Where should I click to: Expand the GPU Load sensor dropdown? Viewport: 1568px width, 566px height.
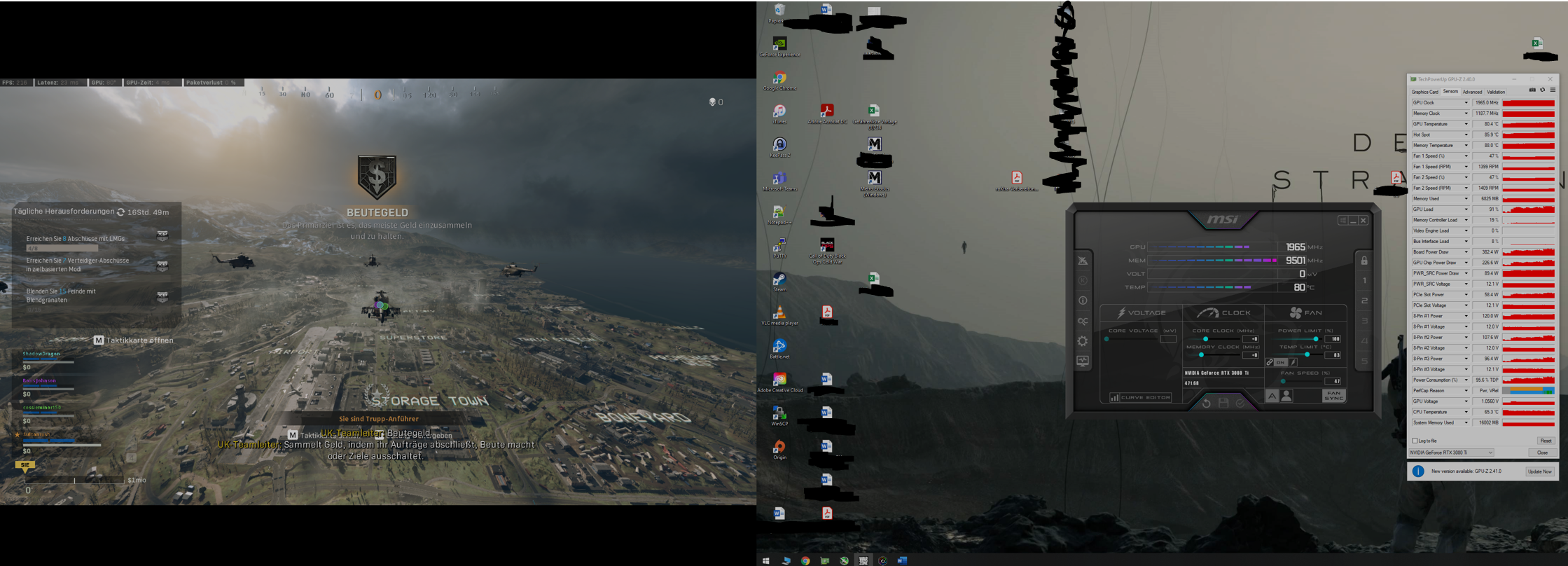click(x=1466, y=209)
